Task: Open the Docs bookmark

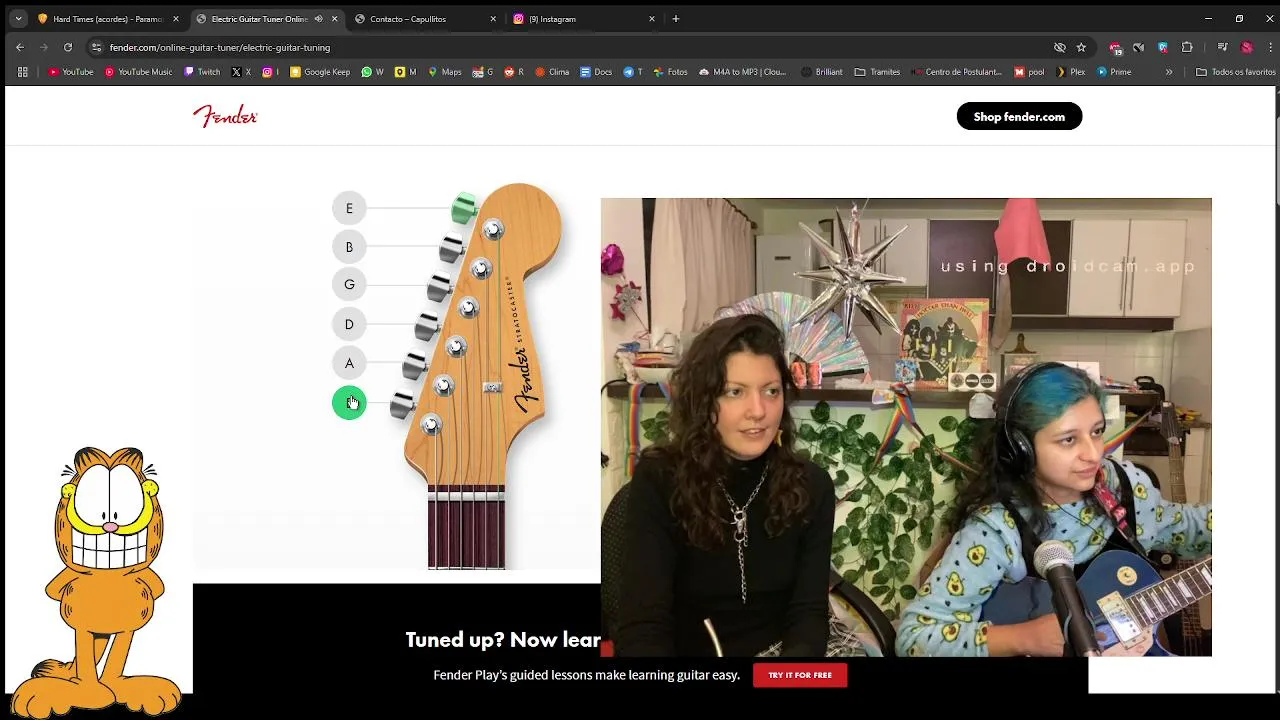Action: coord(596,72)
